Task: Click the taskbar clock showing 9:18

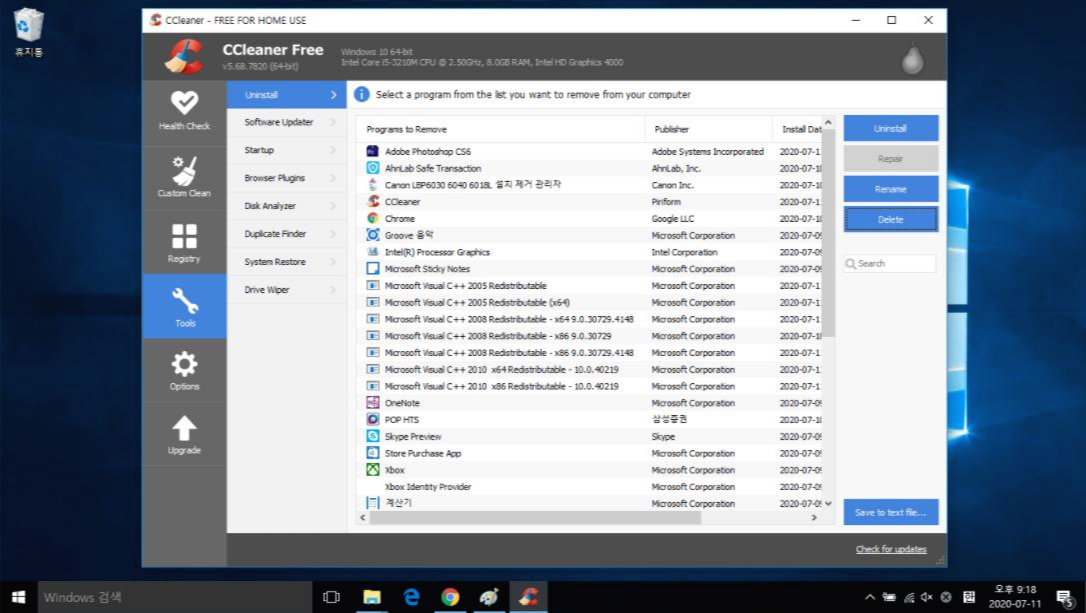Action: point(1015,596)
